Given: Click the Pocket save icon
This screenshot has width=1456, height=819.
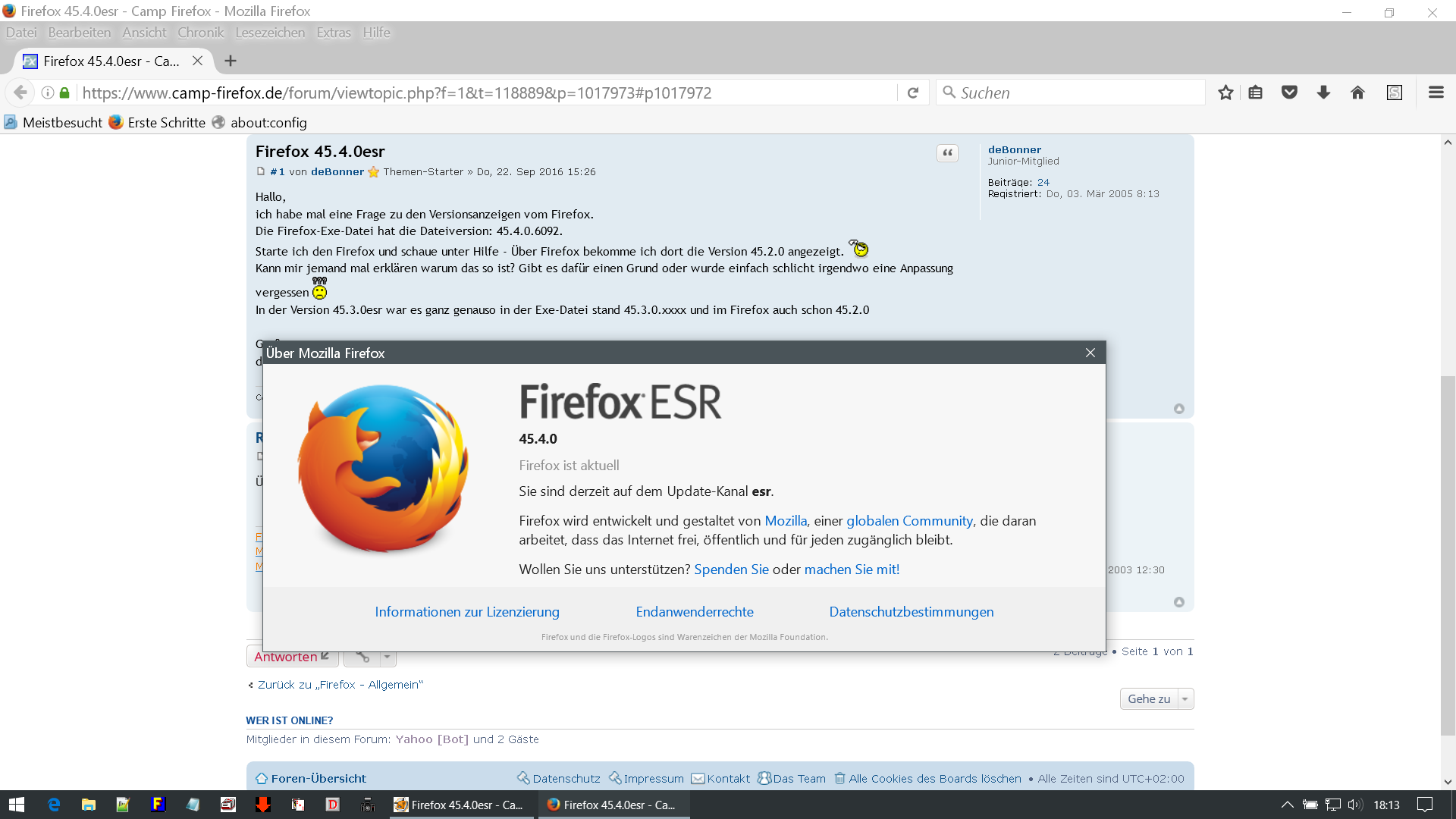Looking at the screenshot, I should click(1289, 93).
